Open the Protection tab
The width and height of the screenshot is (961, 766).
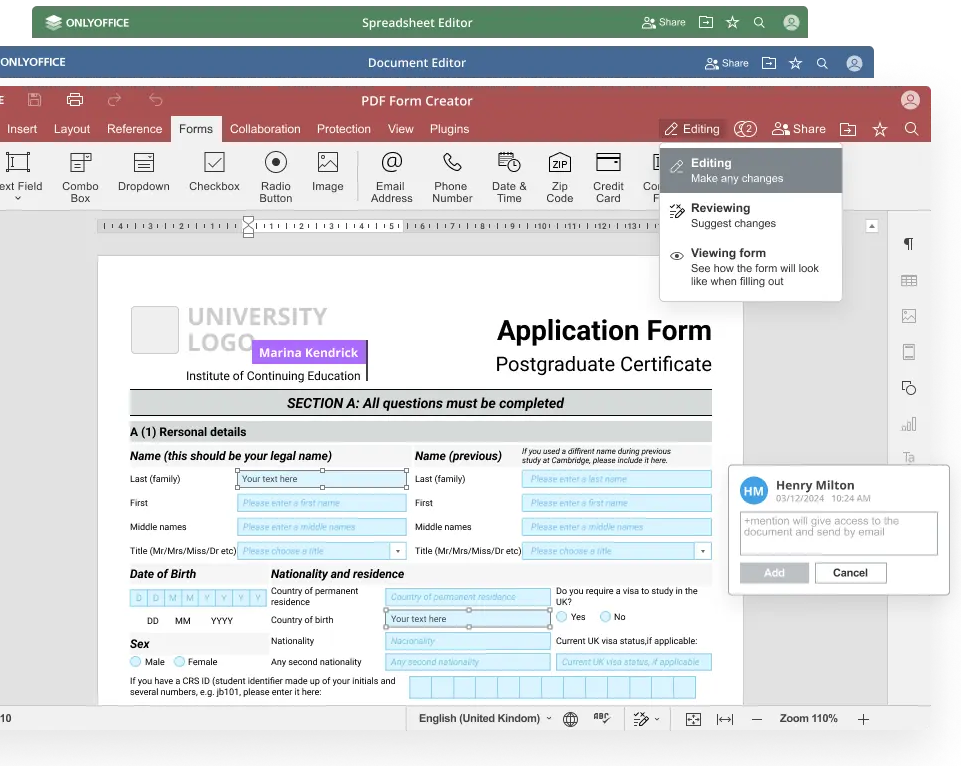[343, 129]
